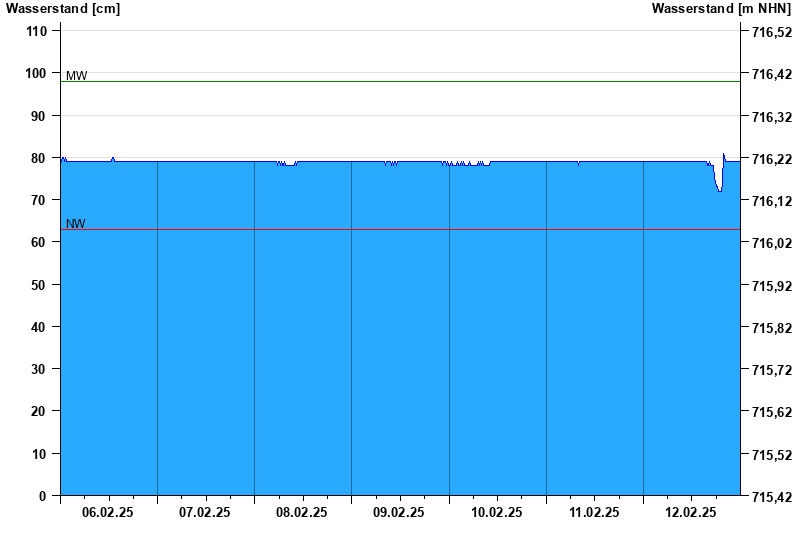The image size is (800, 550).
Task: Click the 100 tick on left axis
Action: 36,73
